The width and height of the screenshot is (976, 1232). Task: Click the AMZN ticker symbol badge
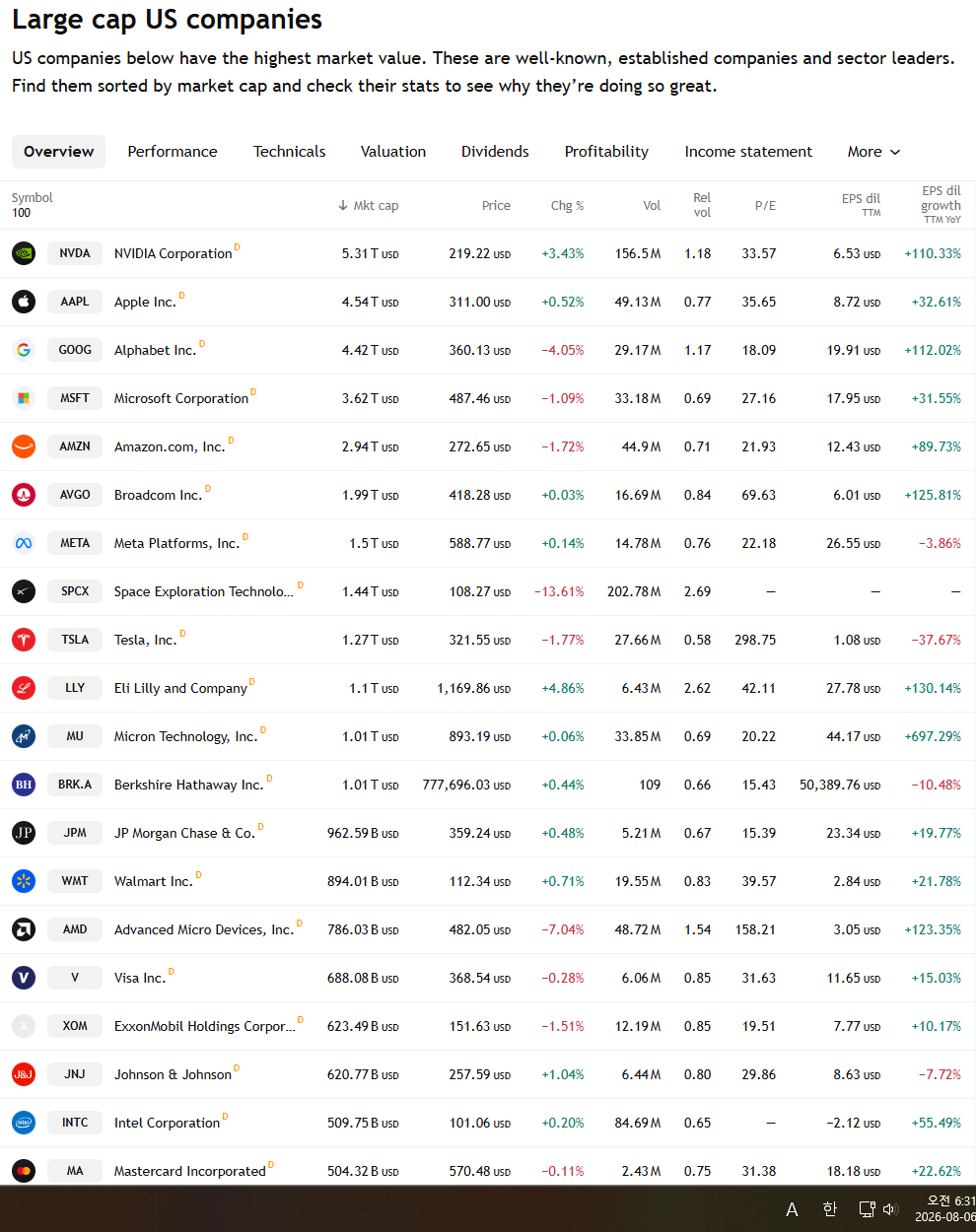[x=75, y=446]
